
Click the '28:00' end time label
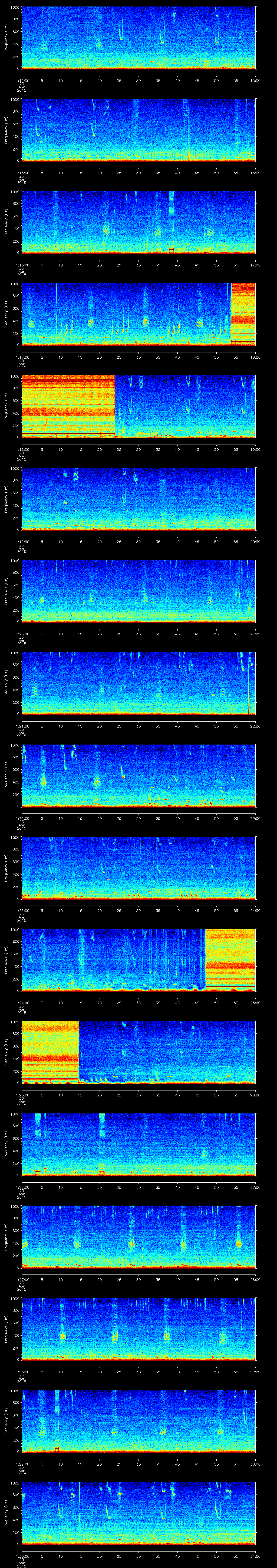click(256, 1279)
